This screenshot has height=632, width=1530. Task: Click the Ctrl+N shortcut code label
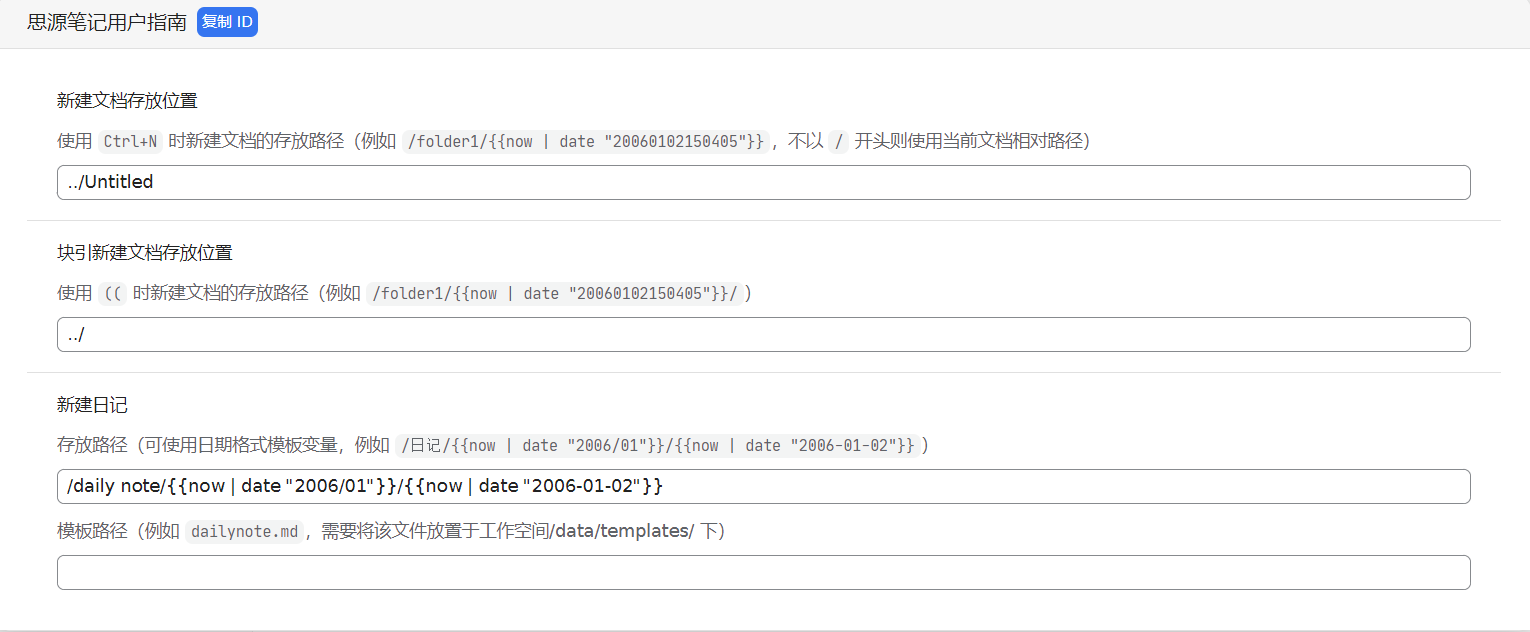[x=130, y=141]
